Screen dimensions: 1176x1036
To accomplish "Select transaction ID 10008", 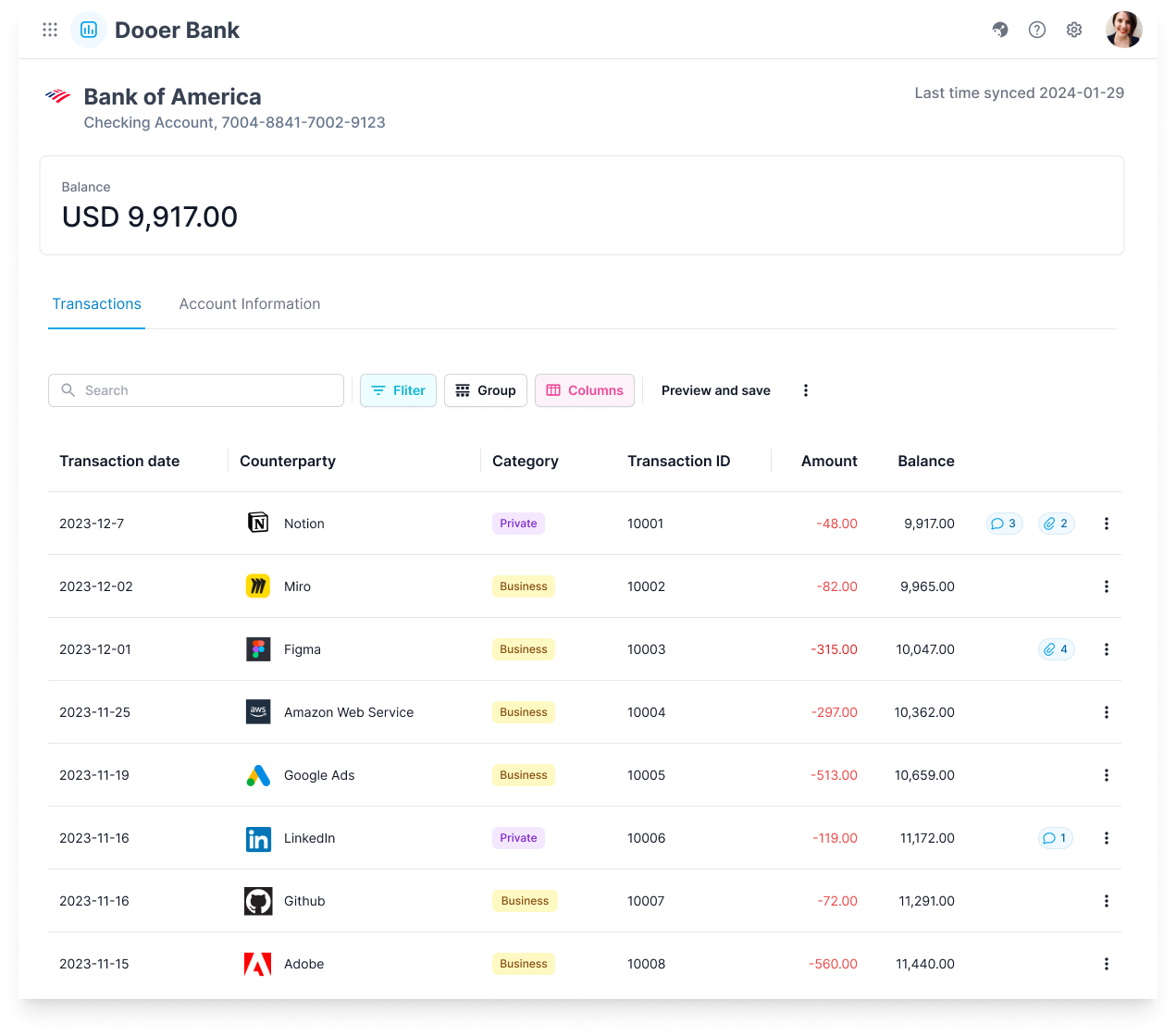I will pos(647,964).
